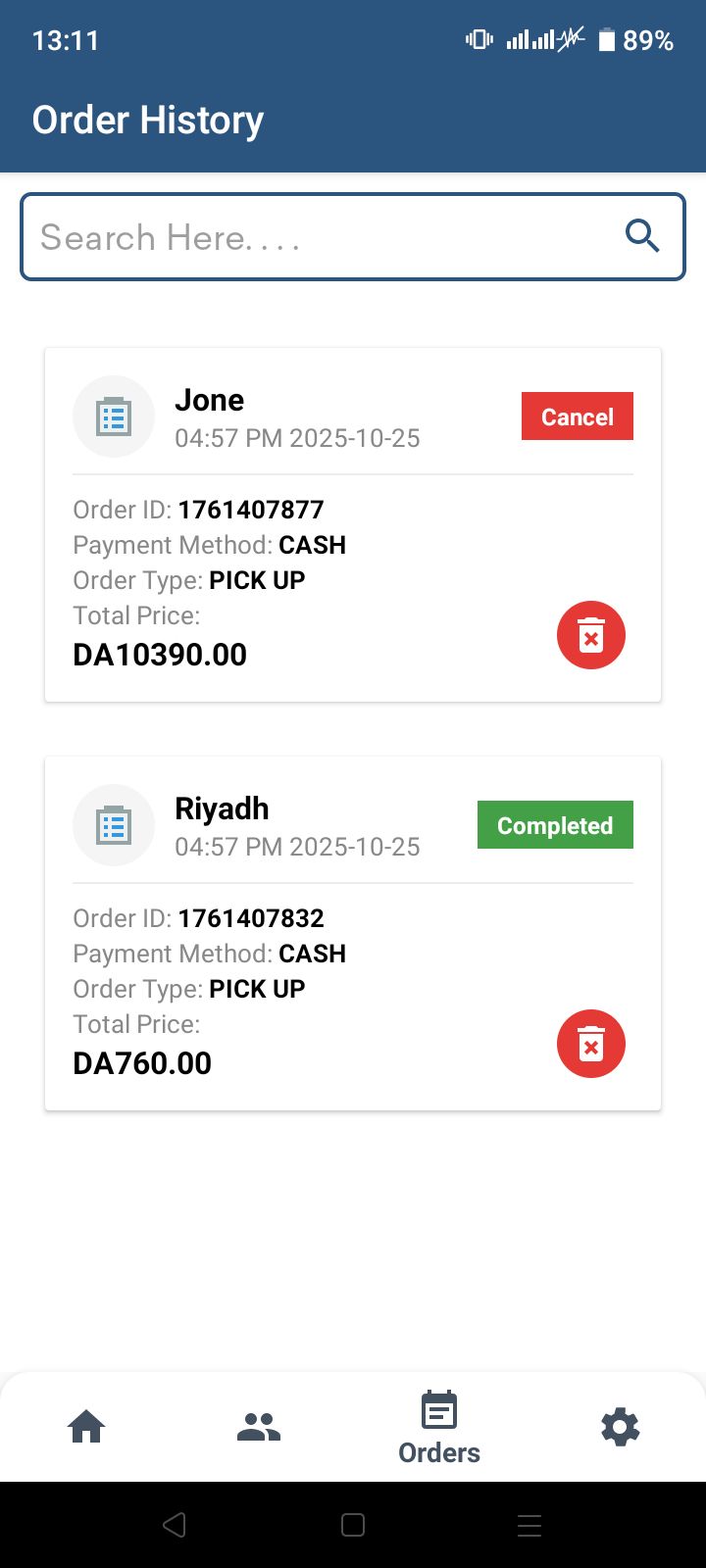Screen dimensions: 706x1568
Task: Tap the Order History page title
Action: tap(148, 120)
